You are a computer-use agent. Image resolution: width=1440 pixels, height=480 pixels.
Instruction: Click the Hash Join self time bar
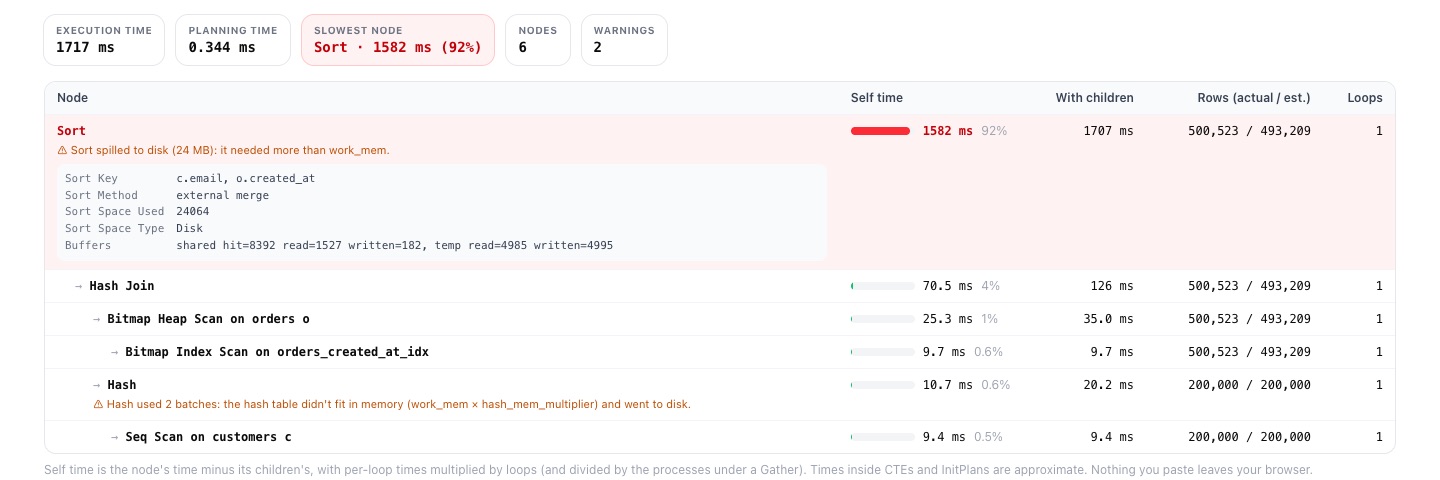click(x=883, y=286)
